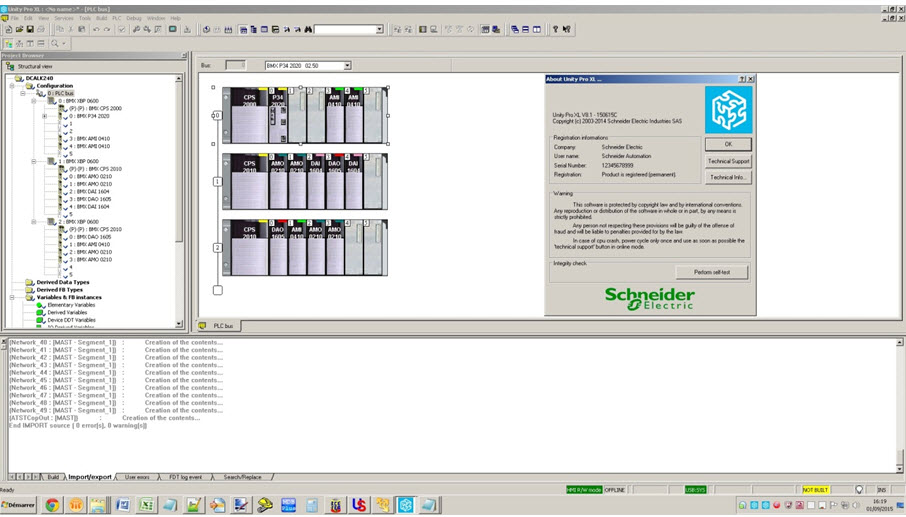906x517 pixels.
Task: Switch to the Import/export output tab
Action: [90, 477]
